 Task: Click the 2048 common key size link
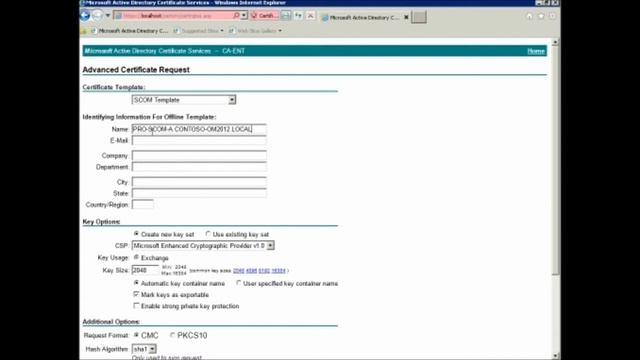[238, 271]
